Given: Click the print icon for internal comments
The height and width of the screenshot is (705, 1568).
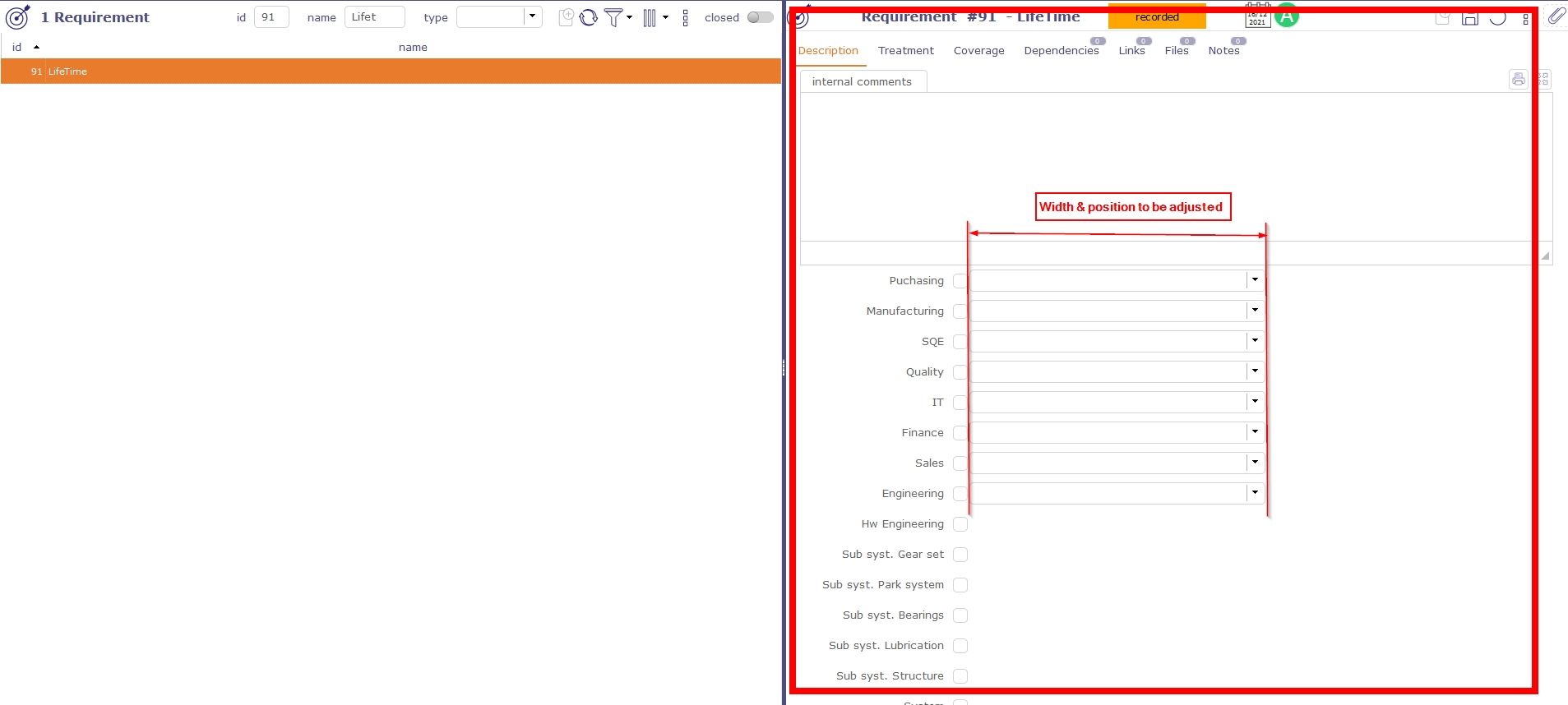Looking at the screenshot, I should click(x=1518, y=79).
